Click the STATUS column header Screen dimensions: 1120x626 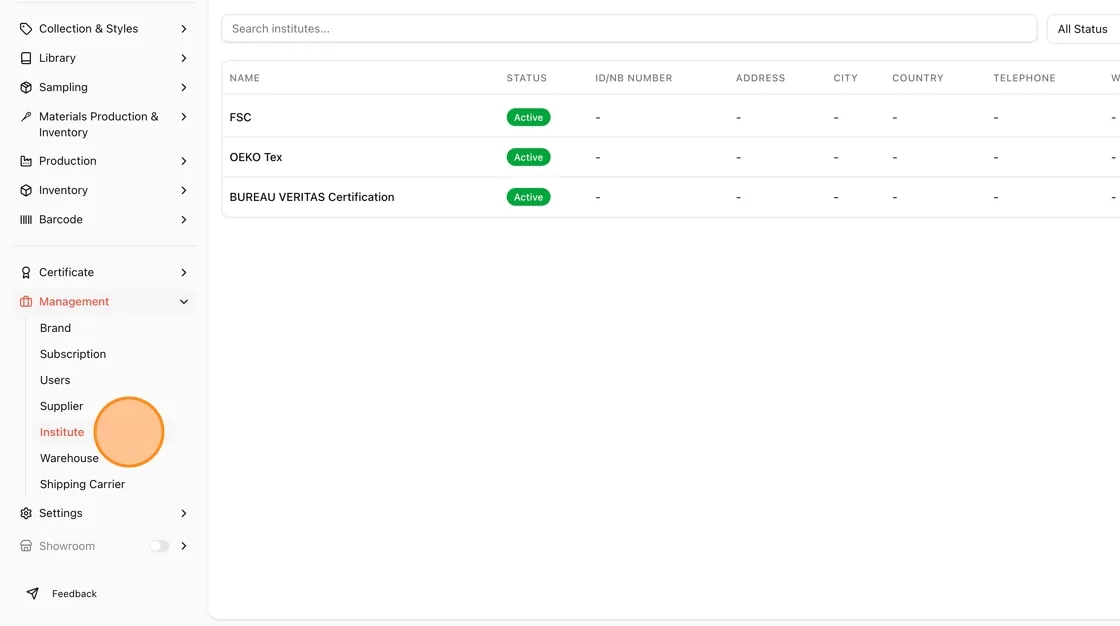(x=526, y=78)
